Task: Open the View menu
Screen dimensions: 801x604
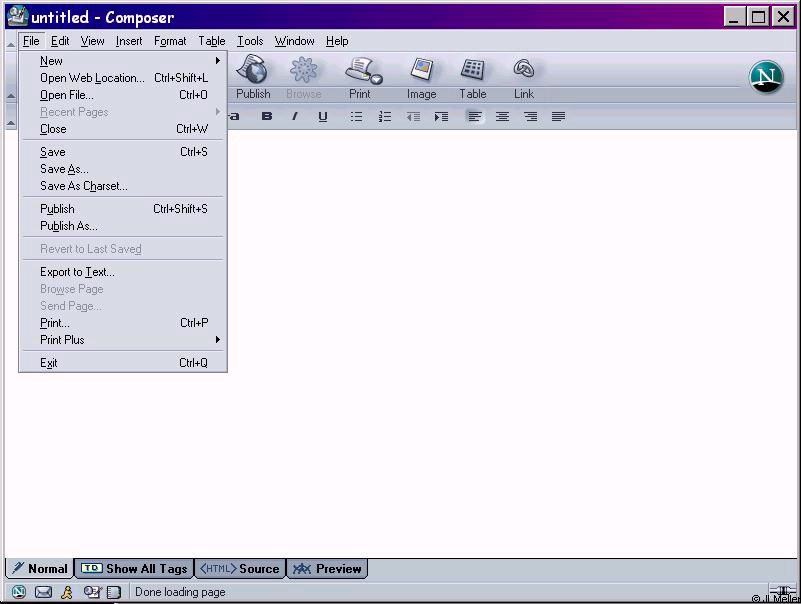Action: [x=92, y=41]
